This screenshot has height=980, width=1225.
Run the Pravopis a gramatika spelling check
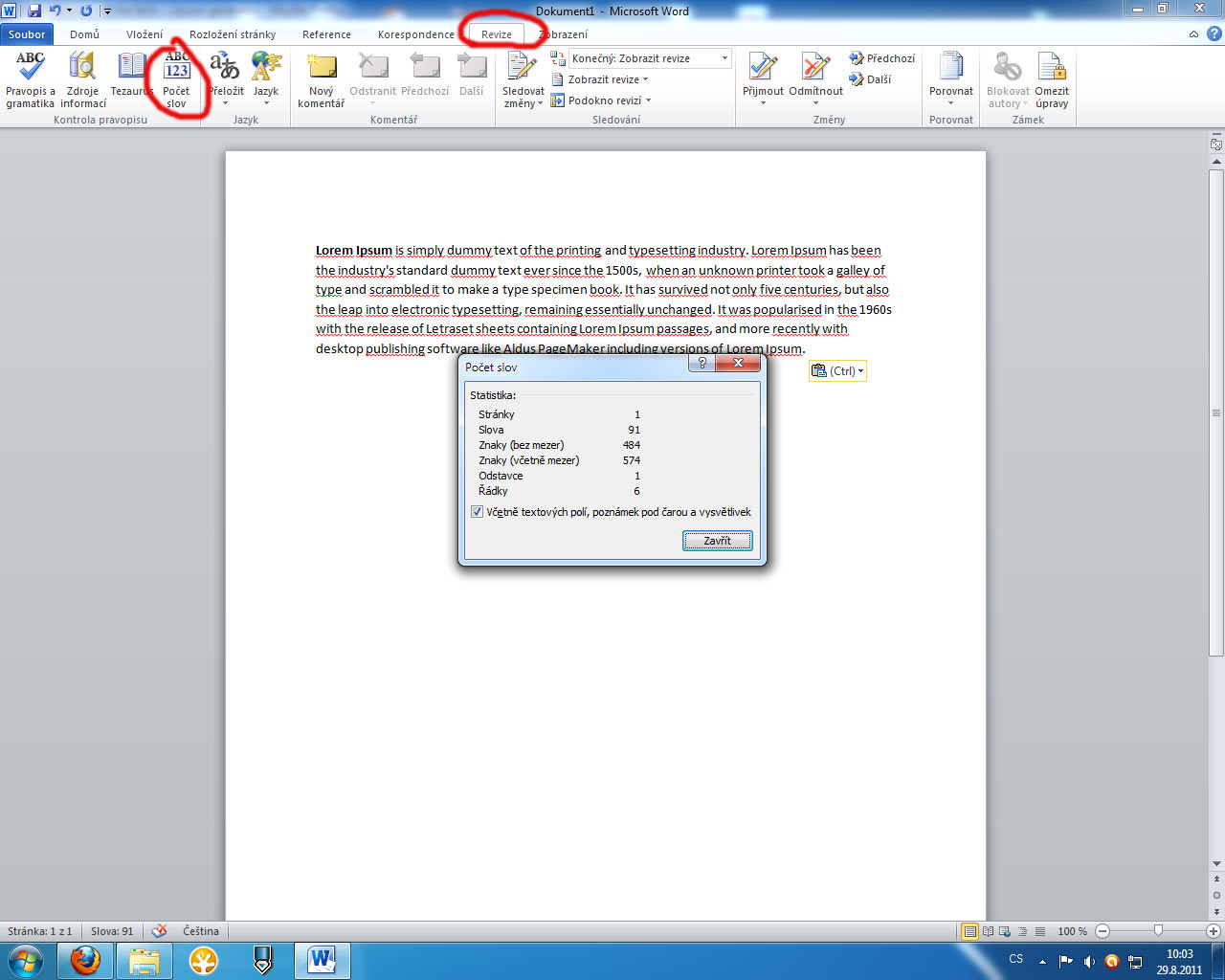30,80
